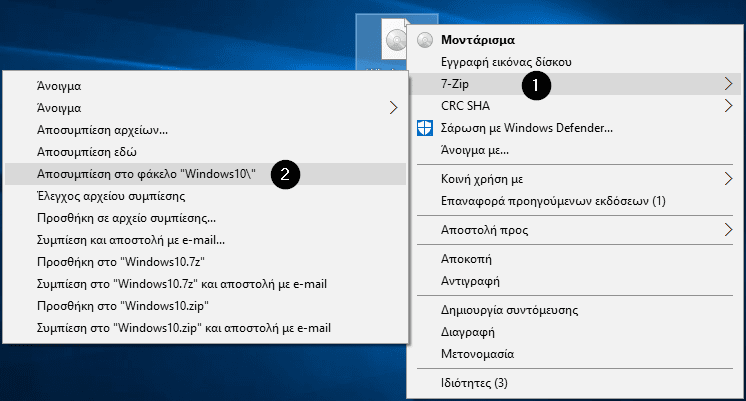
Task: Select Έλεγχος αρχείου συμπίεσης
Action: tap(206, 196)
